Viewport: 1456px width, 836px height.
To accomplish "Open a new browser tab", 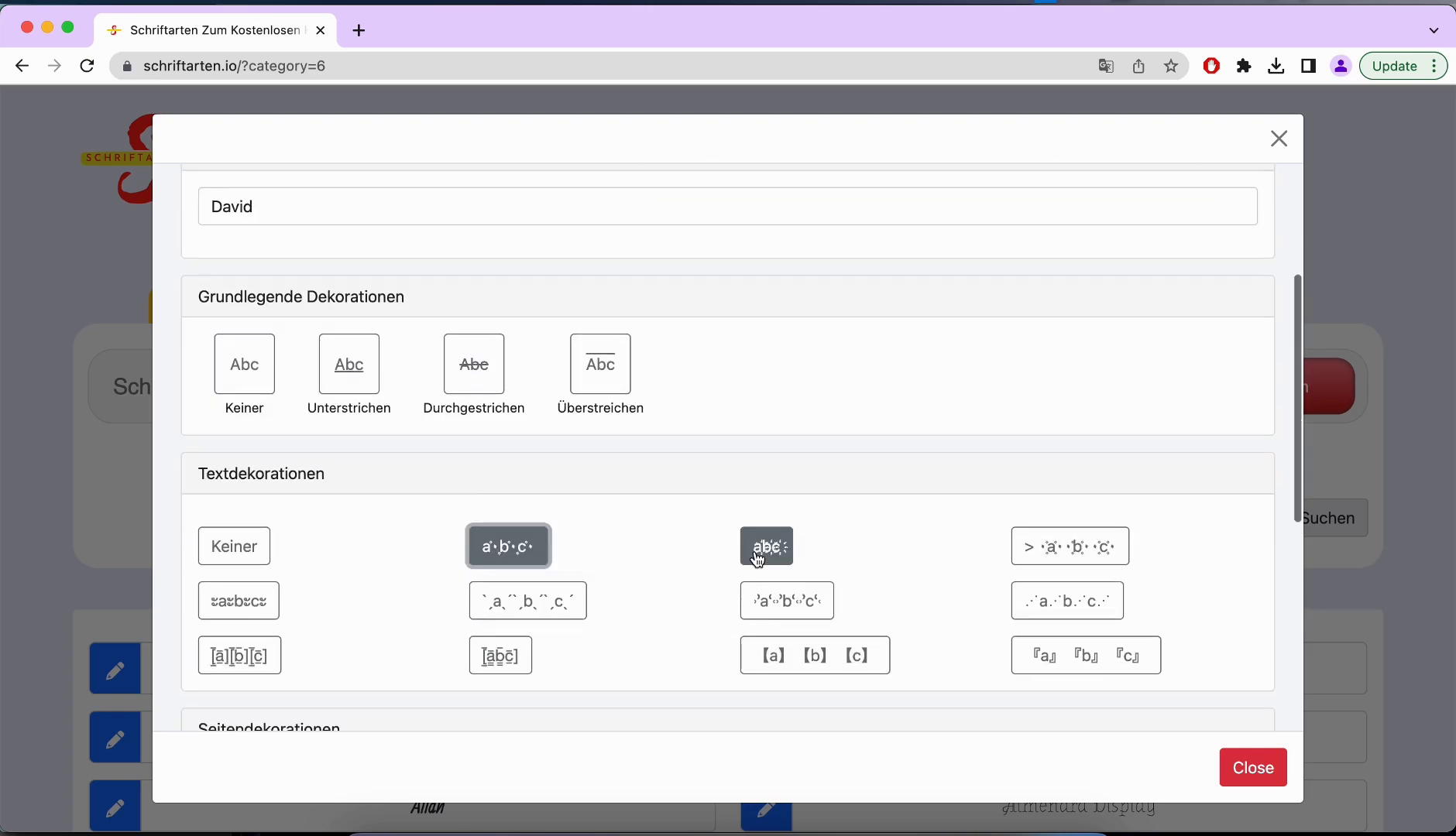I will [359, 30].
